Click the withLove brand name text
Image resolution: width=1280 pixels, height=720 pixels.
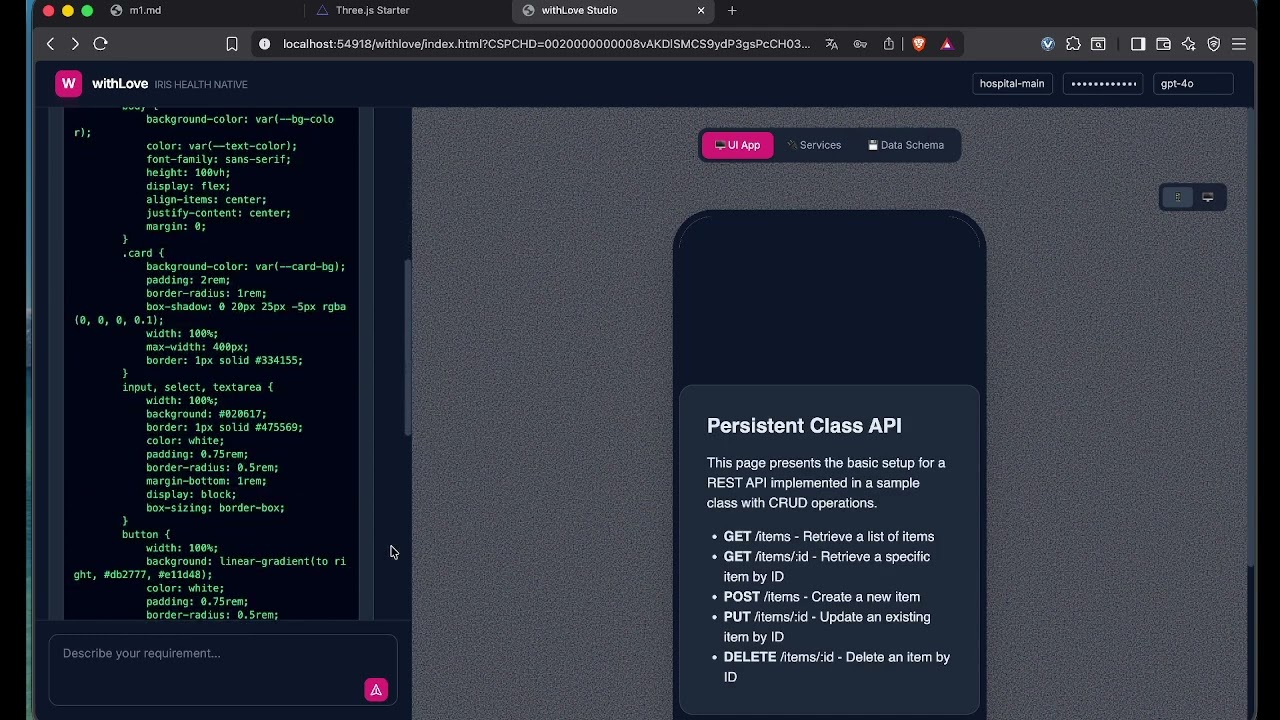120,84
